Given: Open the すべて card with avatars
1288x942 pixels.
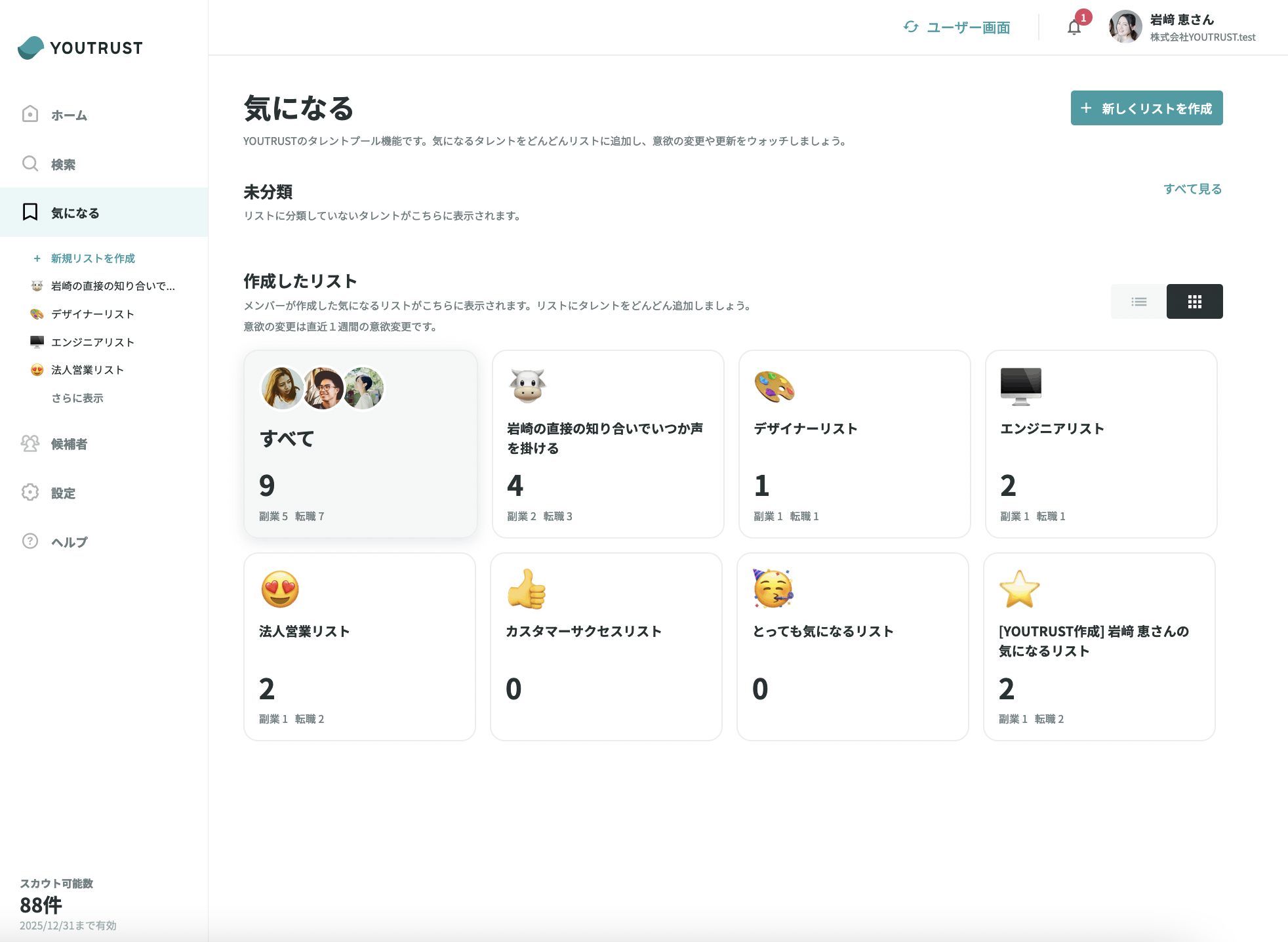Looking at the screenshot, I should [x=360, y=443].
